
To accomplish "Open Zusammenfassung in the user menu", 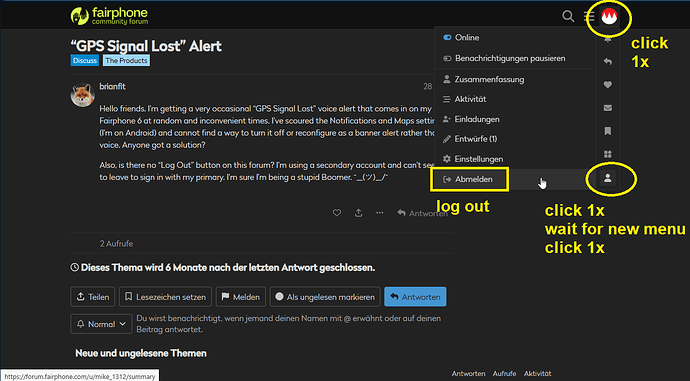I will [515, 79].
